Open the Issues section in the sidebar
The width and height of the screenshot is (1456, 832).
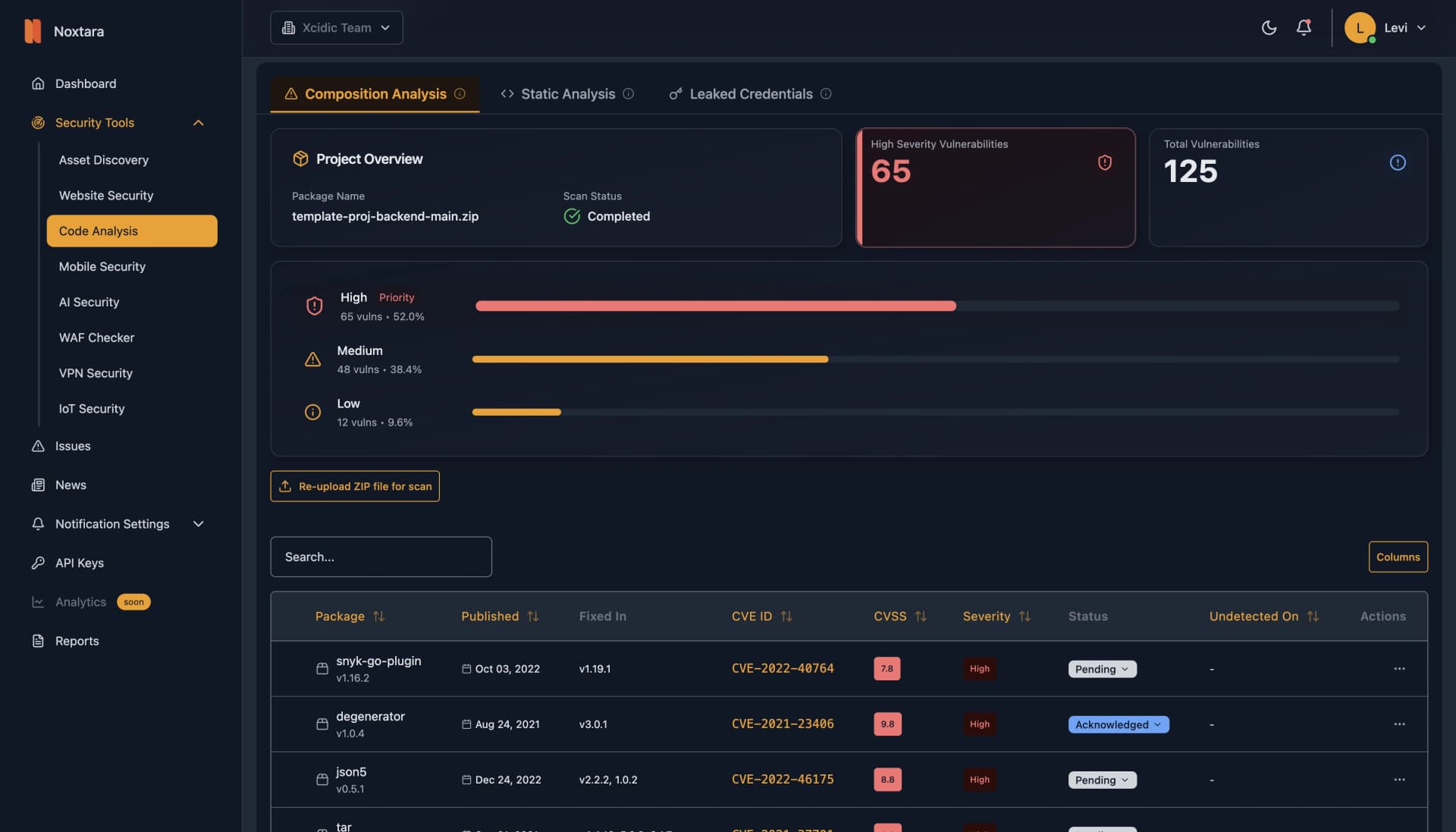click(x=72, y=446)
